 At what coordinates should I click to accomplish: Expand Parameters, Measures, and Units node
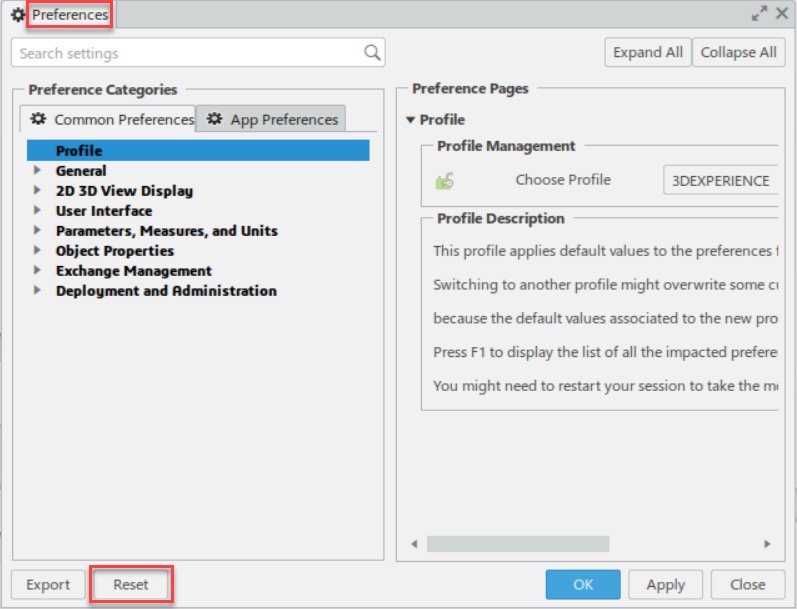38,231
